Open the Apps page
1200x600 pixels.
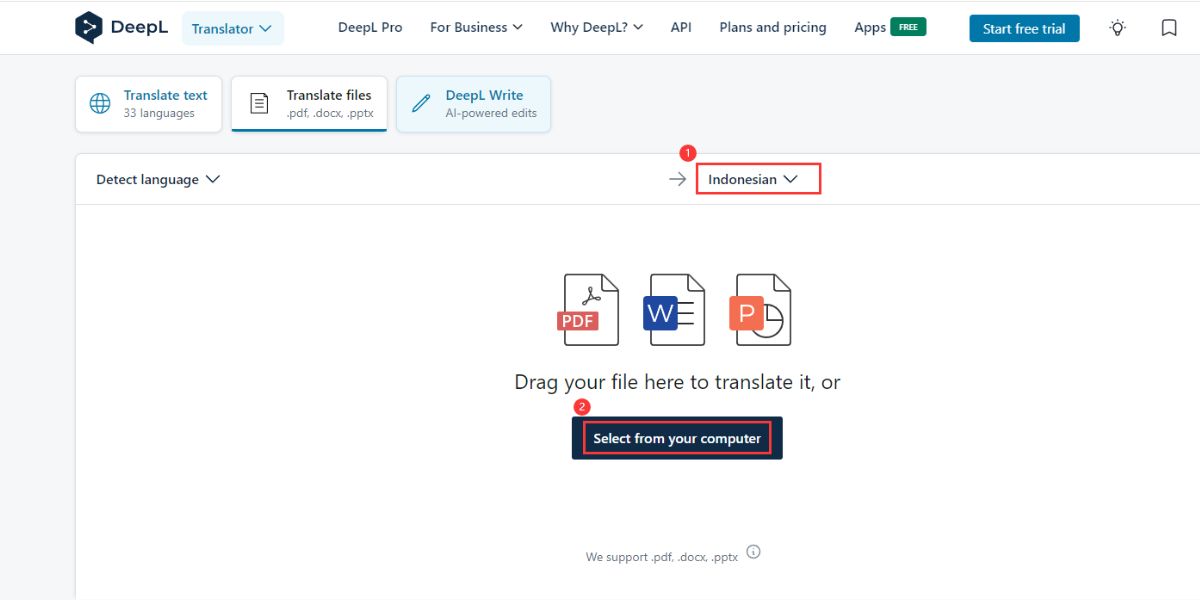870,27
